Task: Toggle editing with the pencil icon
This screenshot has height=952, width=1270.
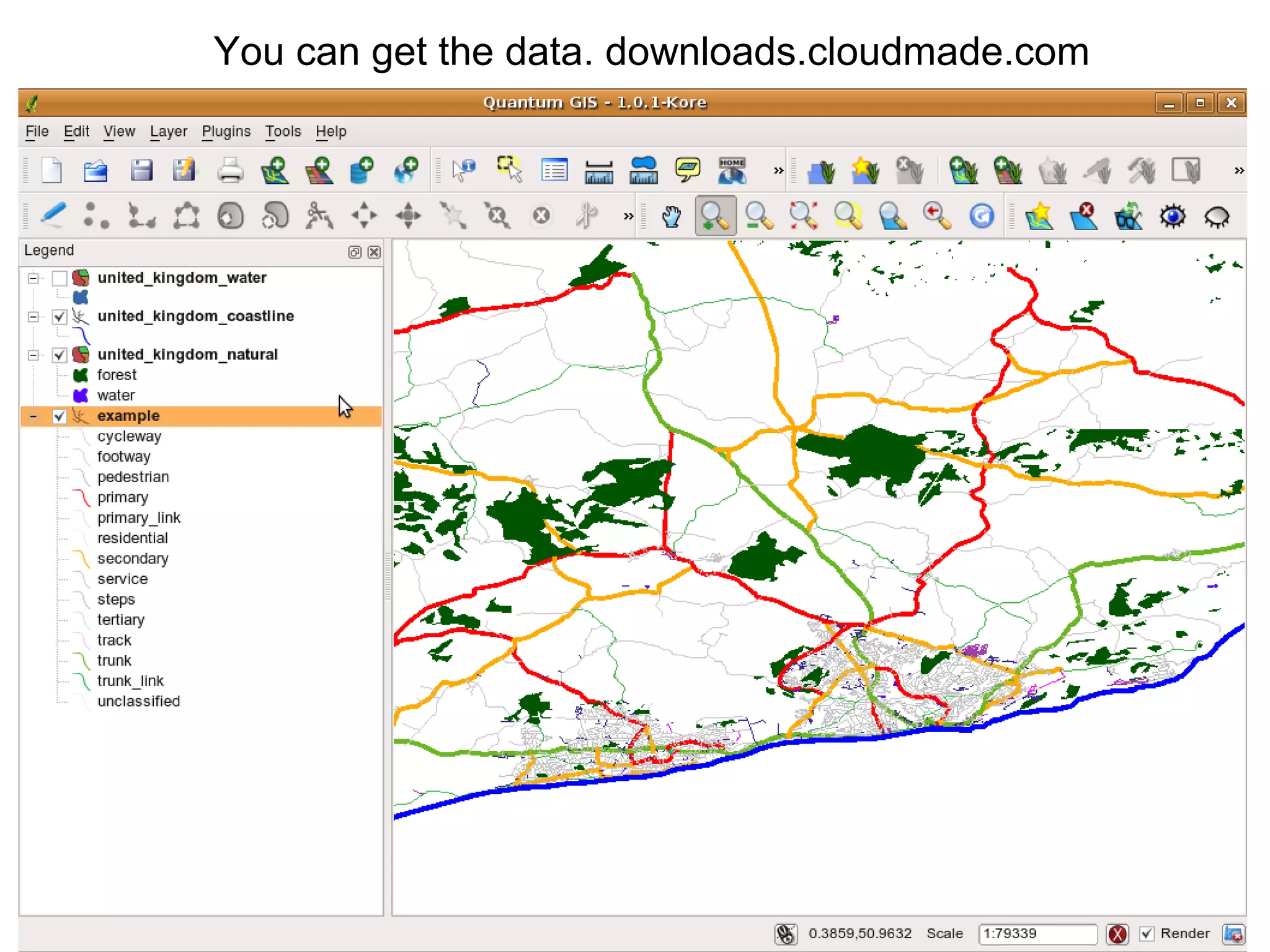Action: click(53, 216)
